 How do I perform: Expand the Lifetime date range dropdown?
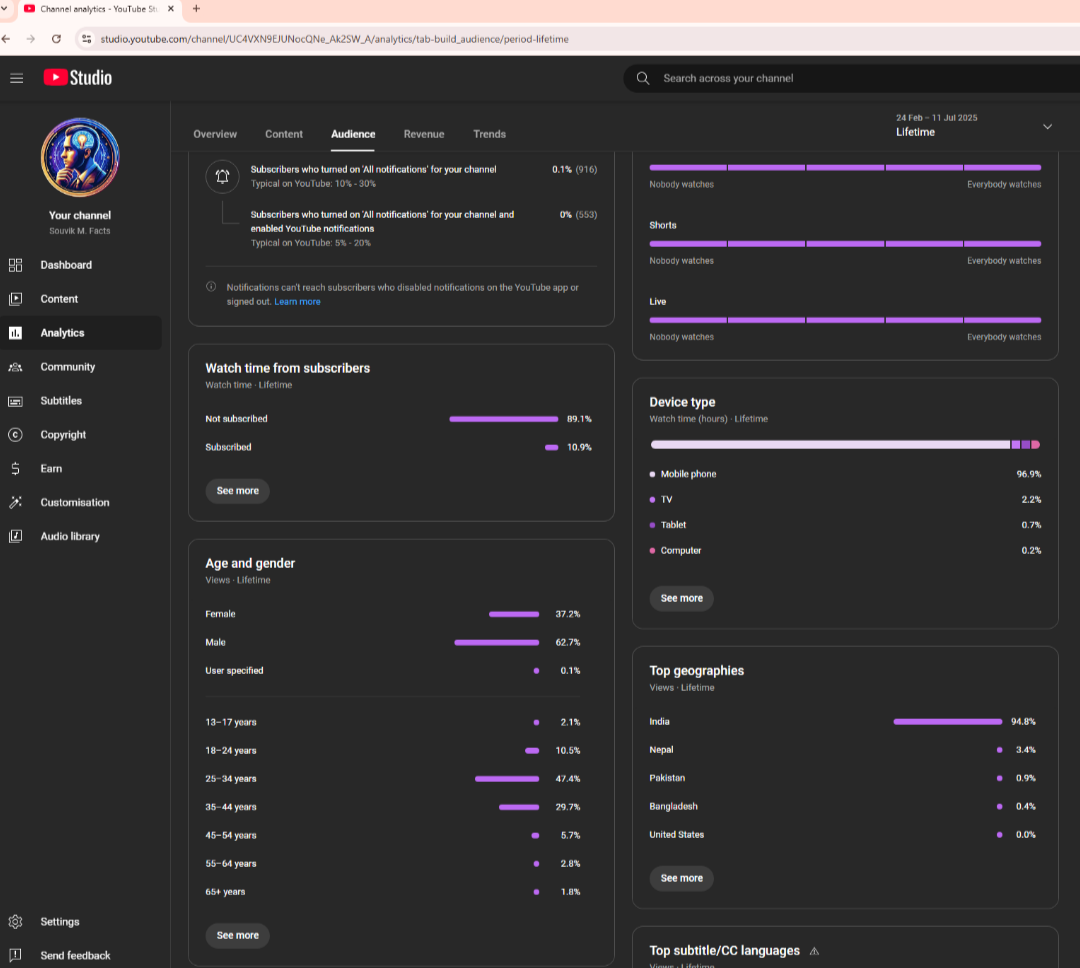[1047, 127]
